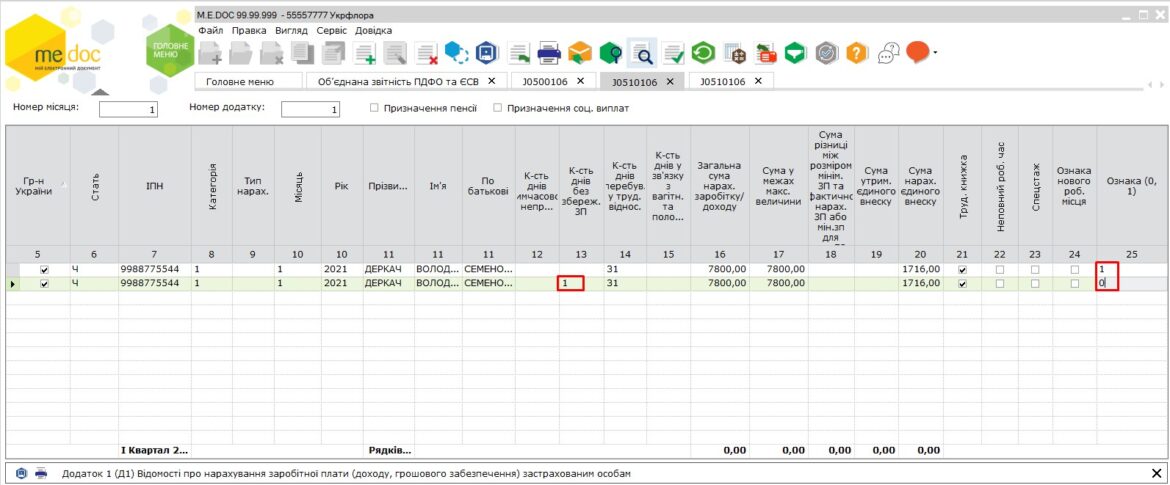1170x485 pixels.
Task: Click the edit row pencil icon
Action: point(395,53)
